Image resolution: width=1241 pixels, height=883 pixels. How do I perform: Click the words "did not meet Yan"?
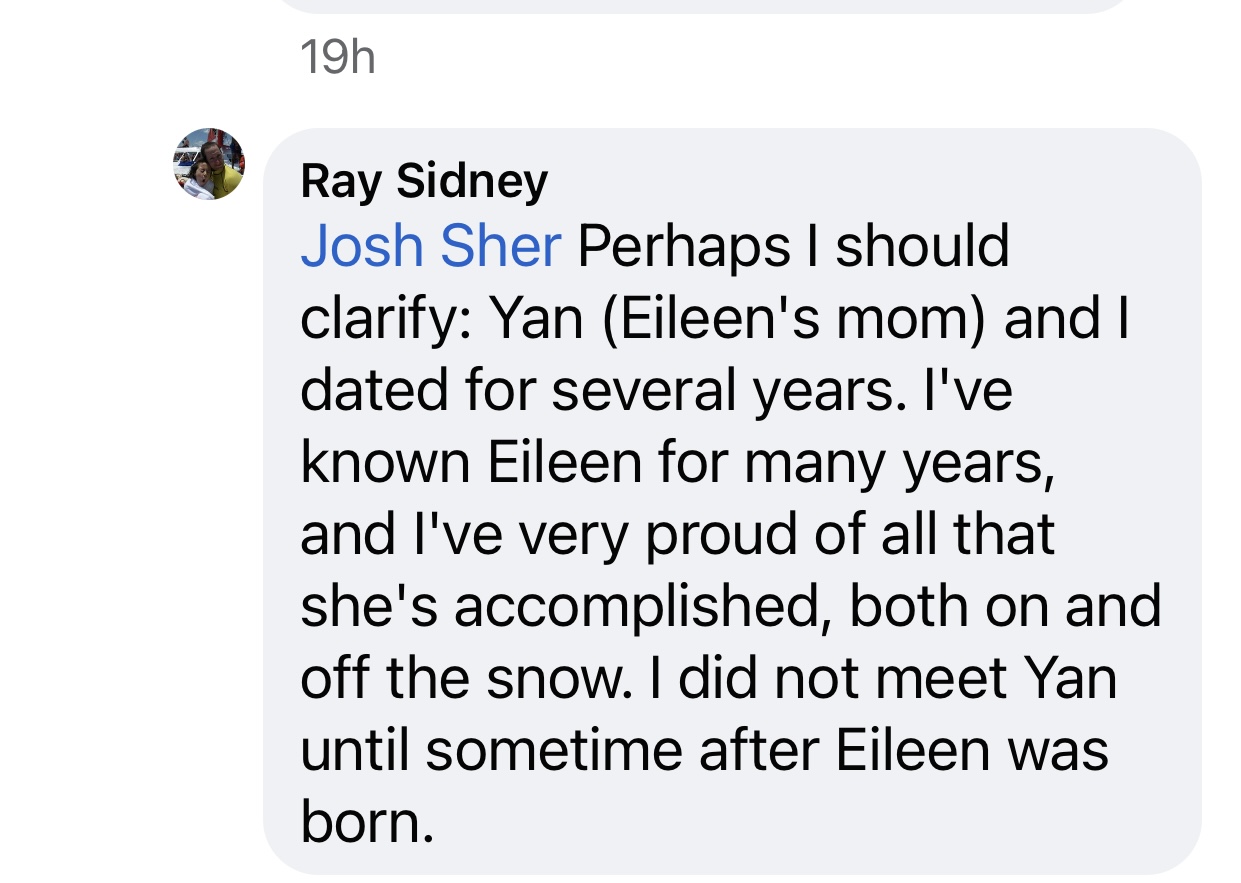[x=897, y=678]
